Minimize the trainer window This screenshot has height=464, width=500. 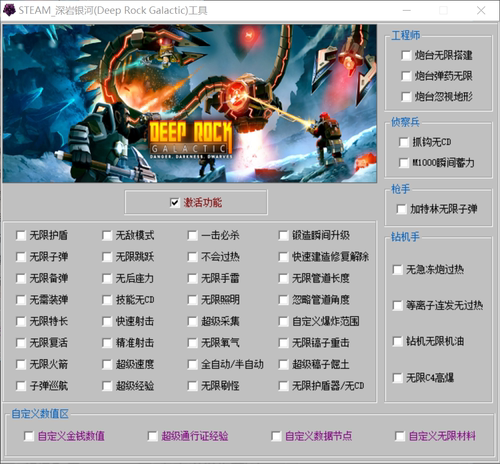[x=406, y=11]
